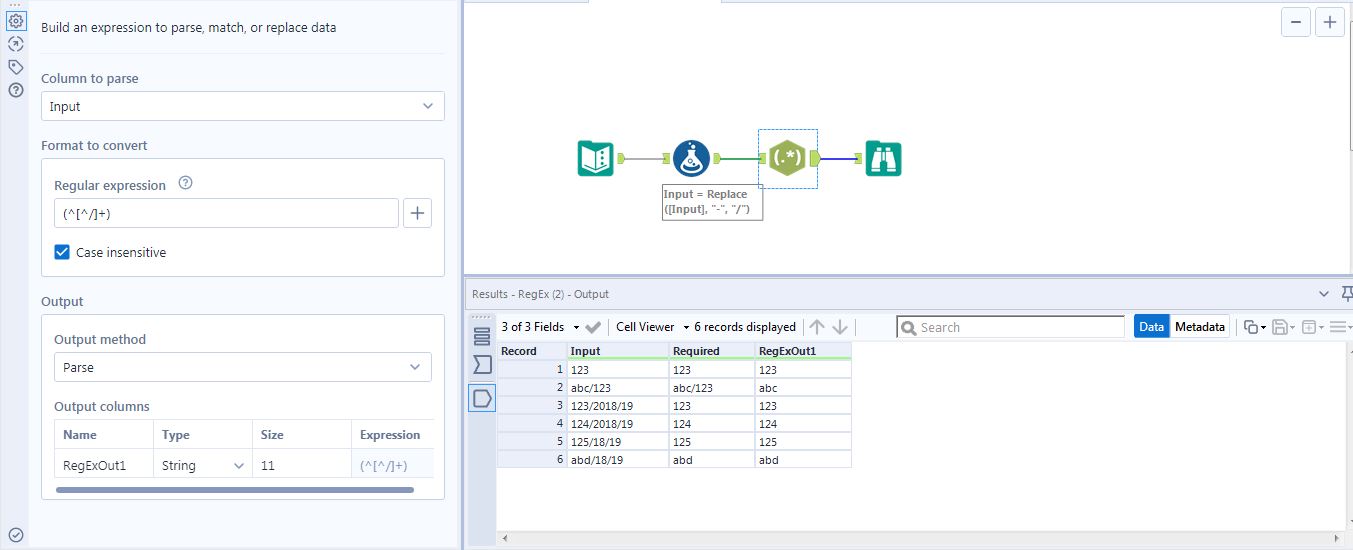Image resolution: width=1353 pixels, height=550 pixels.
Task: Zoom out canvas with minus button
Action: 1295,22
